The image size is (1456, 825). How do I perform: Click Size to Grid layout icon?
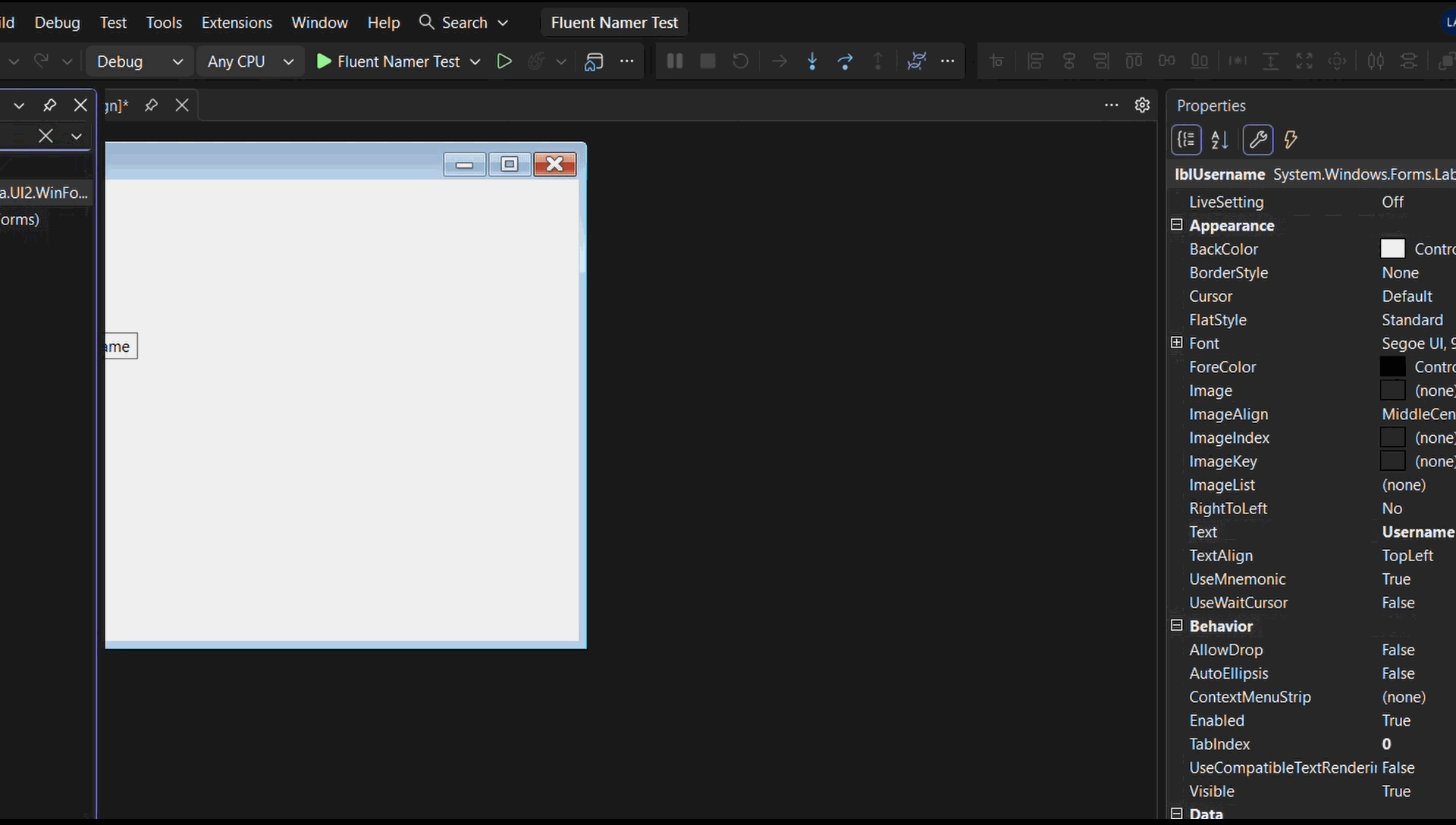[x=1338, y=61]
